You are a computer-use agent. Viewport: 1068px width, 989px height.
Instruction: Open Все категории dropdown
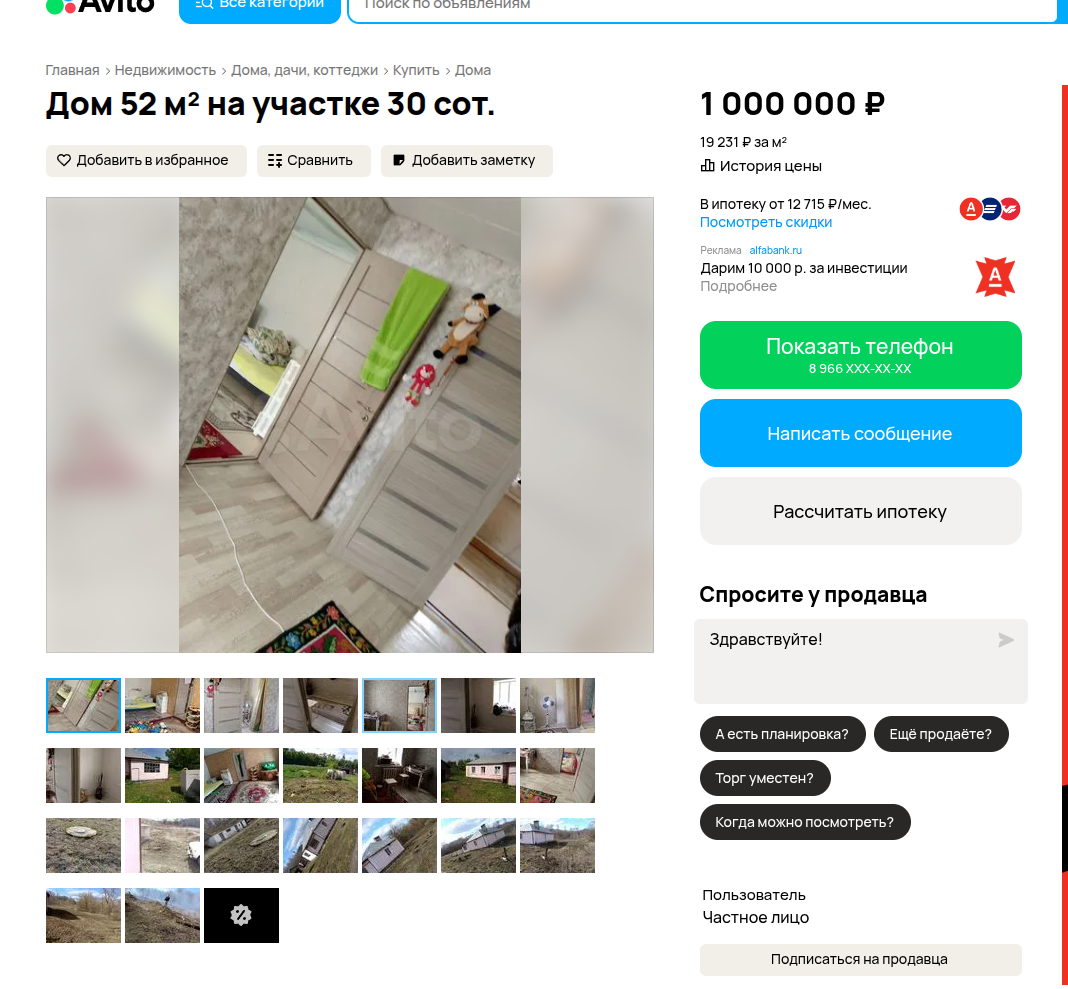pos(260,7)
